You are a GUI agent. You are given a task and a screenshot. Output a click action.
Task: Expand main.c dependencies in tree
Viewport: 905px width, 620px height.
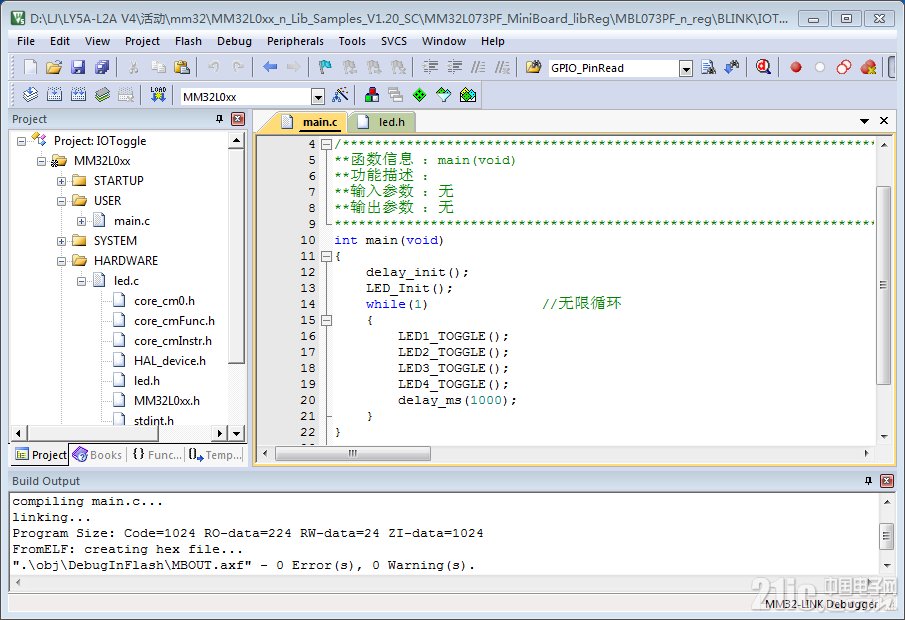[81, 221]
